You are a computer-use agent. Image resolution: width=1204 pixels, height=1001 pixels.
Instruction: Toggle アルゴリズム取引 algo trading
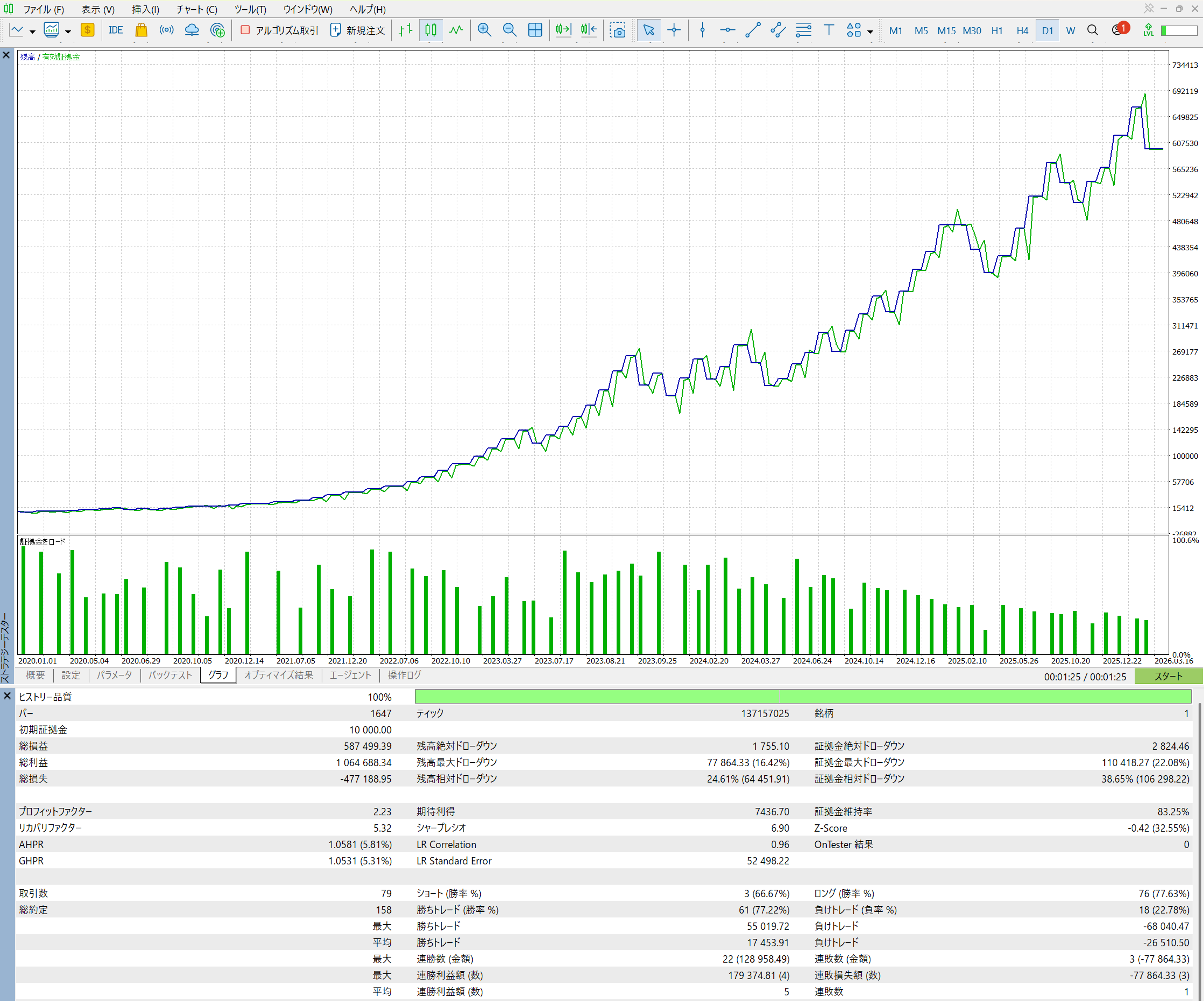[x=279, y=30]
